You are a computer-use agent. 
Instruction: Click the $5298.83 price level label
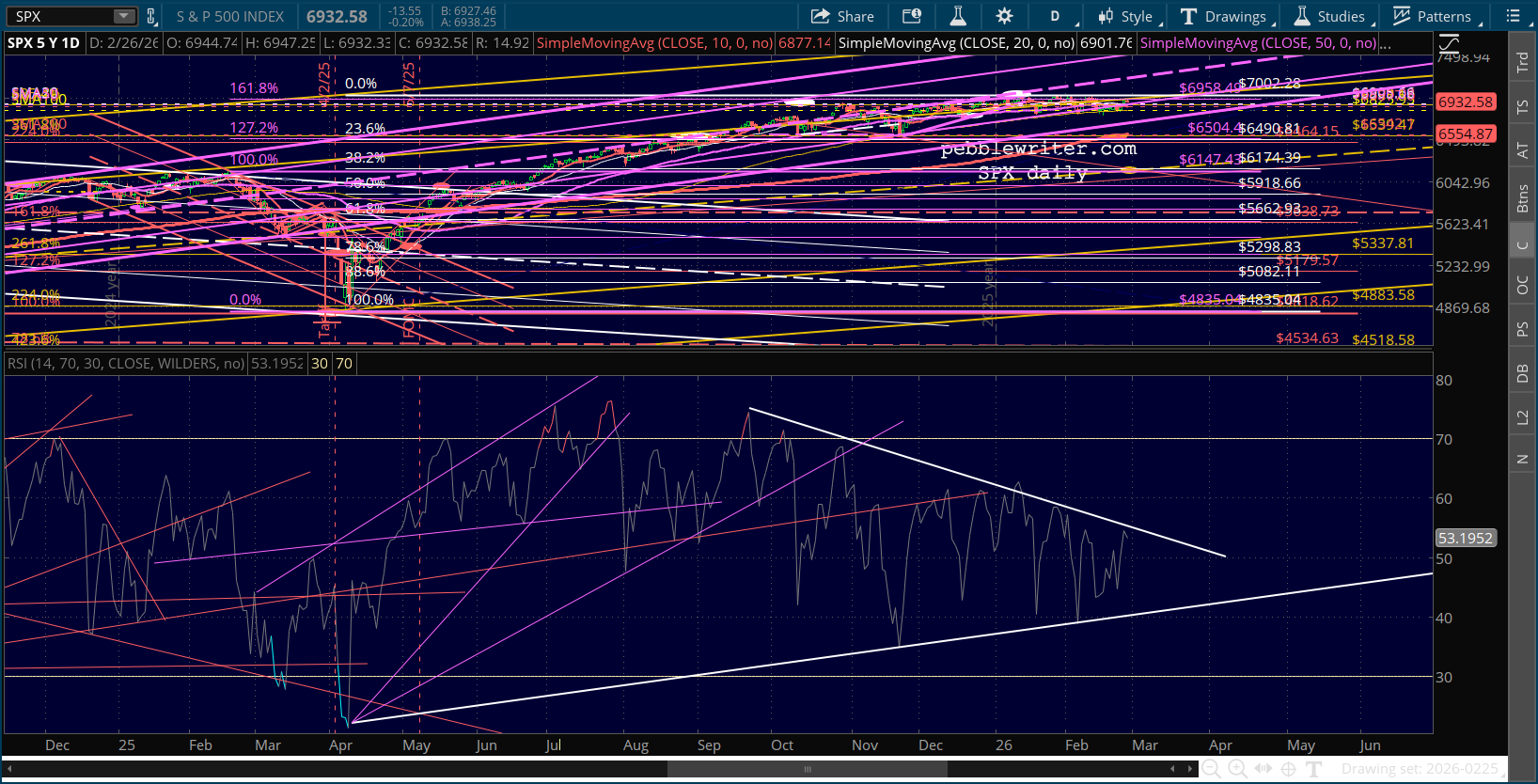pos(1269,247)
